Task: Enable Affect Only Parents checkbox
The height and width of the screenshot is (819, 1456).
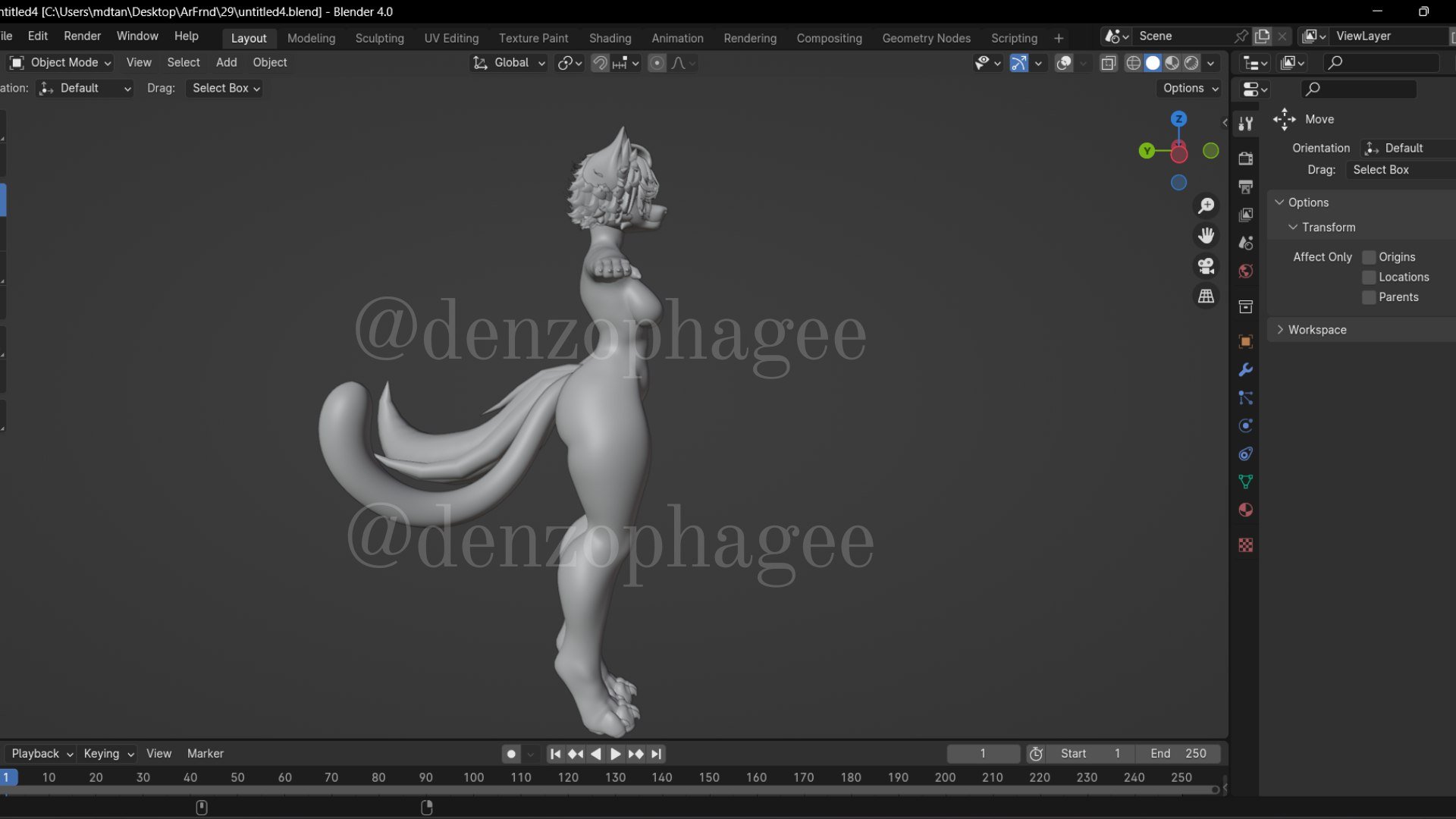Action: [1369, 297]
